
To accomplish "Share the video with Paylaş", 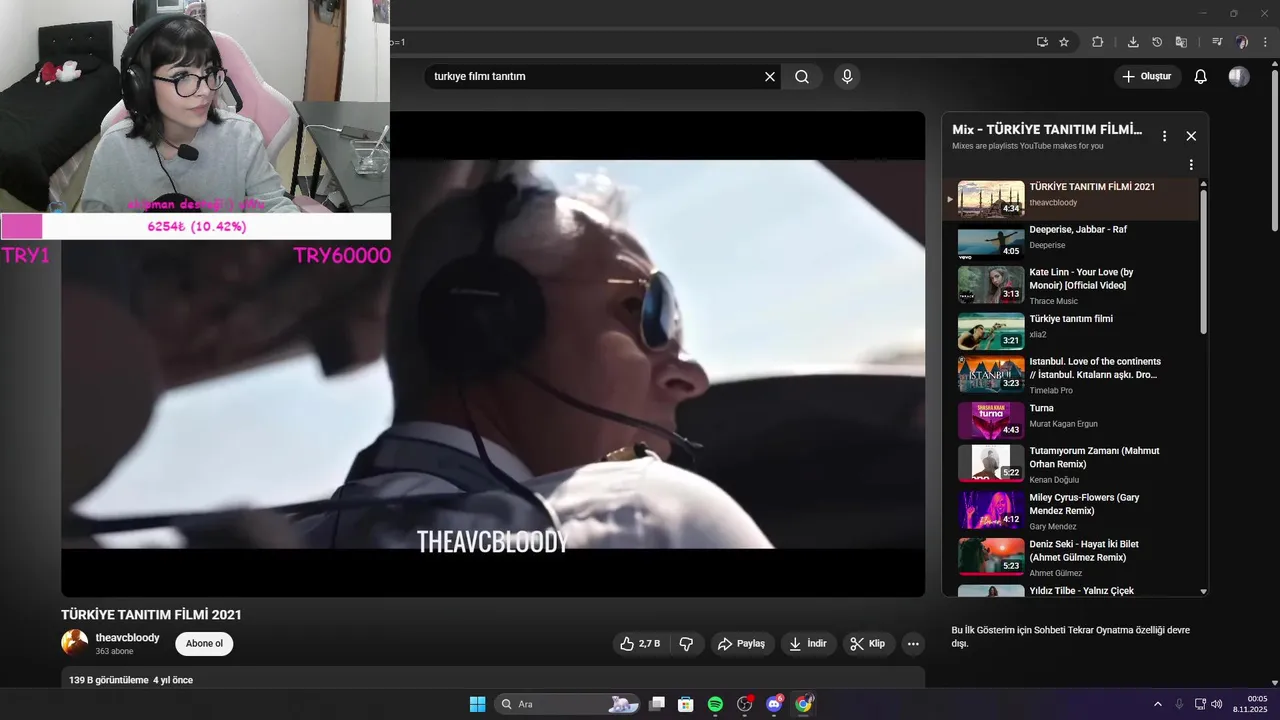I will coord(742,644).
